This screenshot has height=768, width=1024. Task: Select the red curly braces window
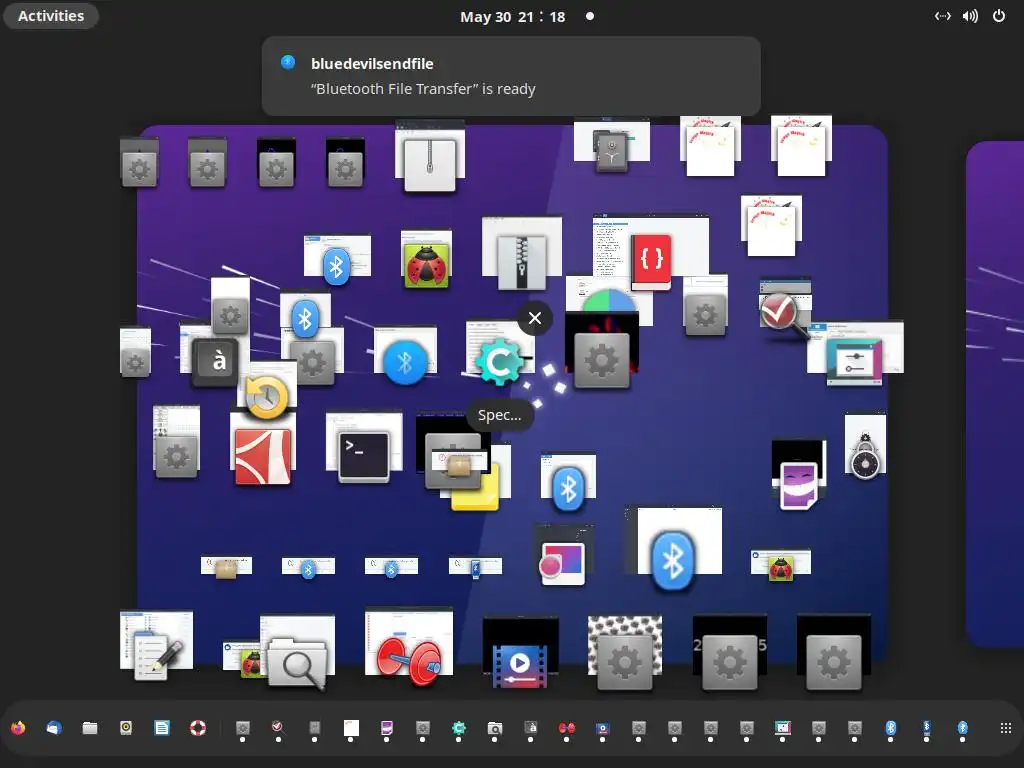click(x=651, y=251)
